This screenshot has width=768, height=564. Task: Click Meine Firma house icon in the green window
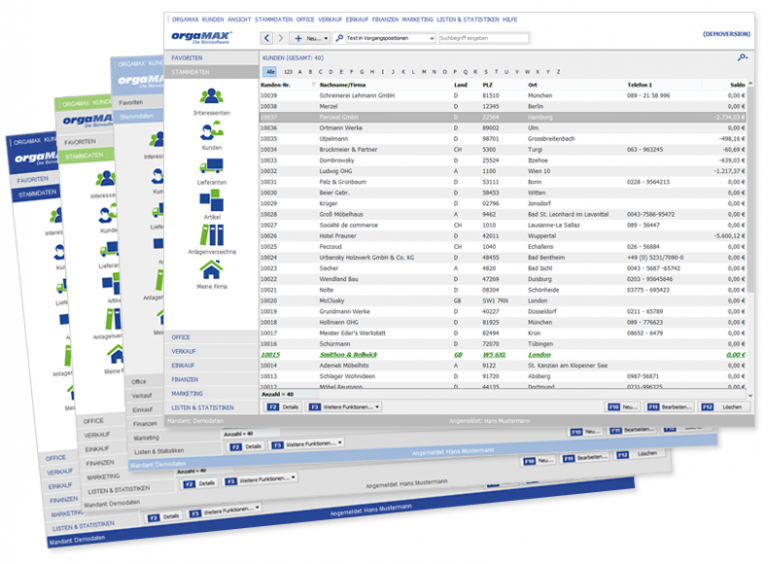116,354
